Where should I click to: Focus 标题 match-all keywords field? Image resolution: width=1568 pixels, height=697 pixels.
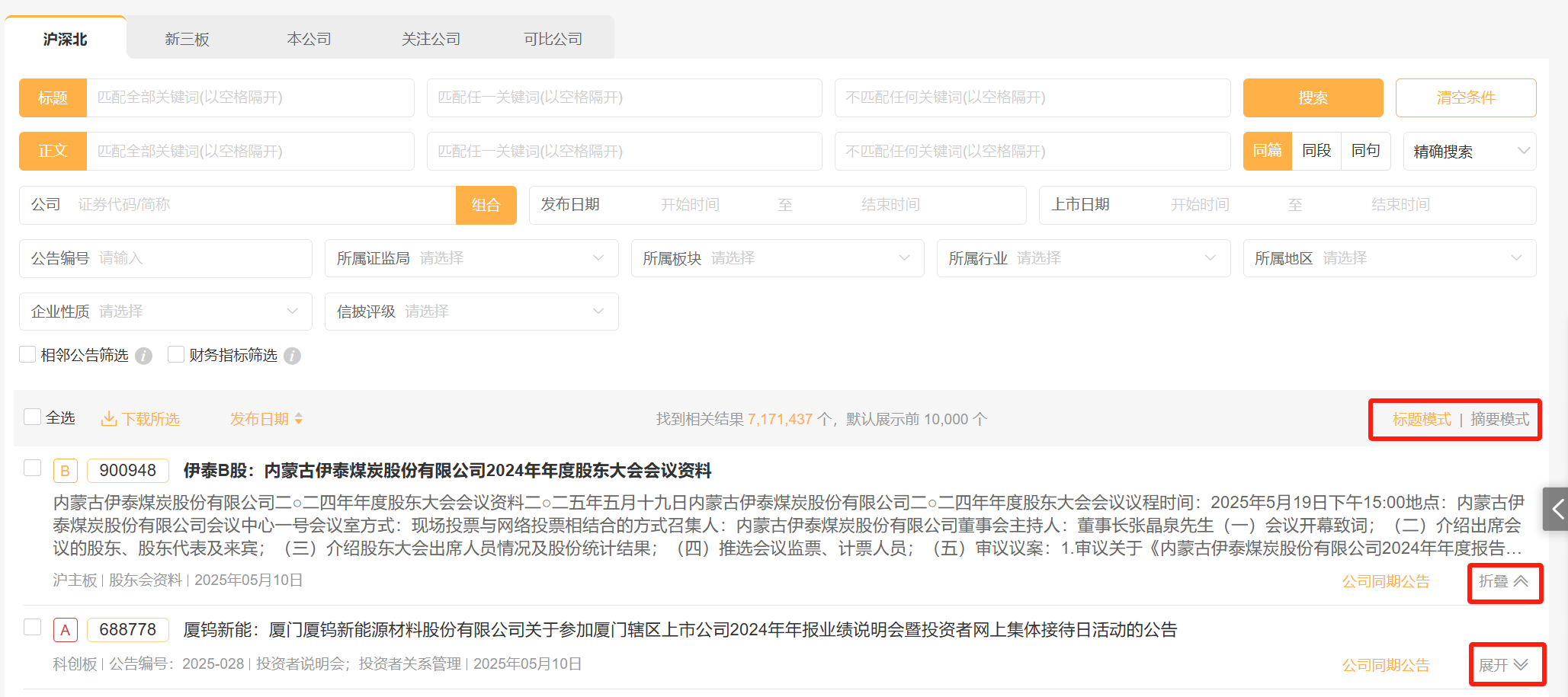250,98
